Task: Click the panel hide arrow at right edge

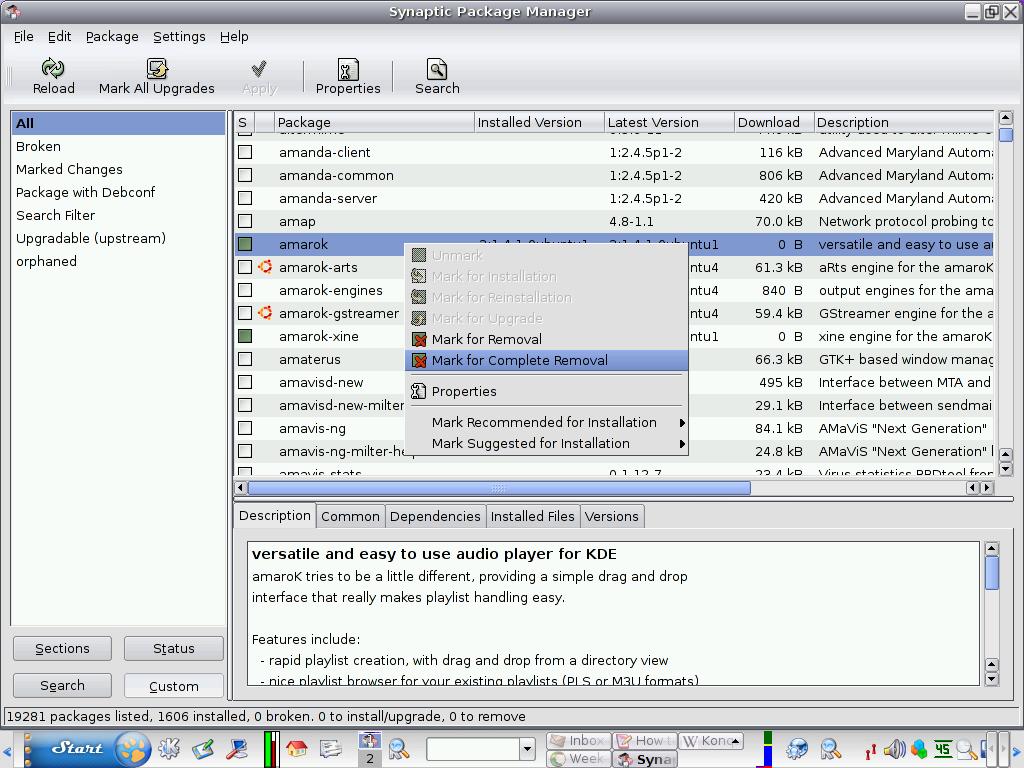Action: pos(1016,751)
